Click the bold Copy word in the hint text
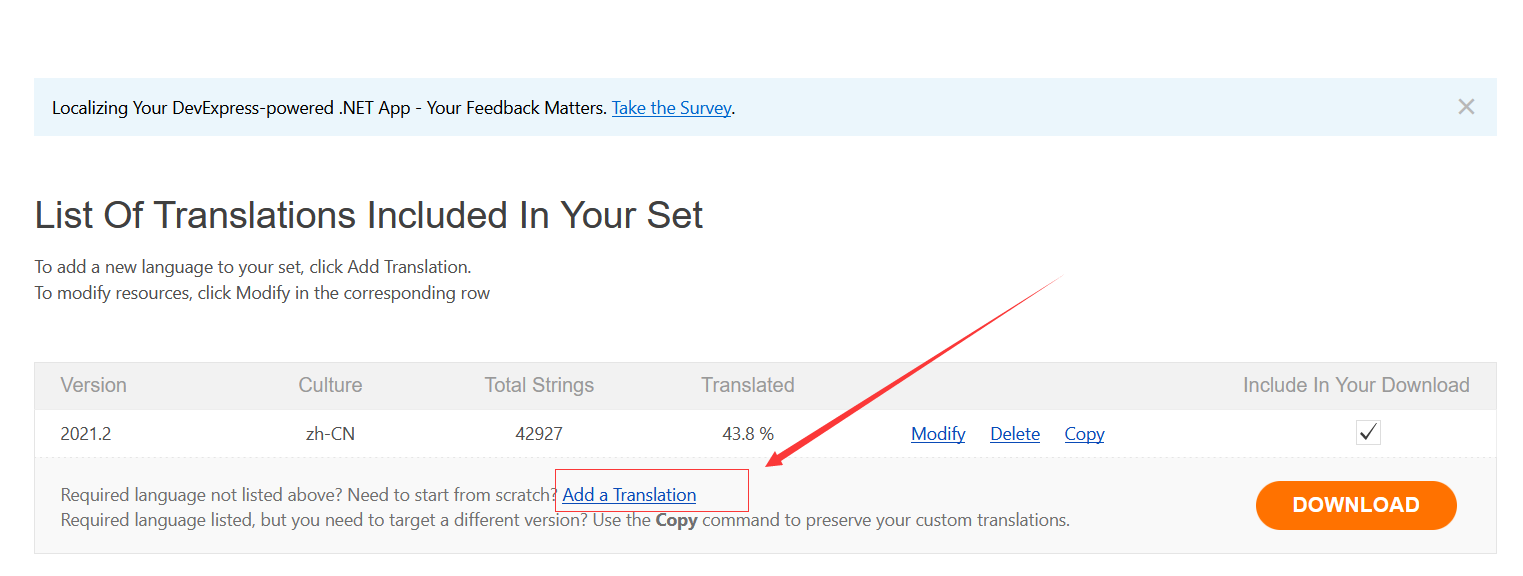Screen dimensions: 1523x576 [676, 520]
